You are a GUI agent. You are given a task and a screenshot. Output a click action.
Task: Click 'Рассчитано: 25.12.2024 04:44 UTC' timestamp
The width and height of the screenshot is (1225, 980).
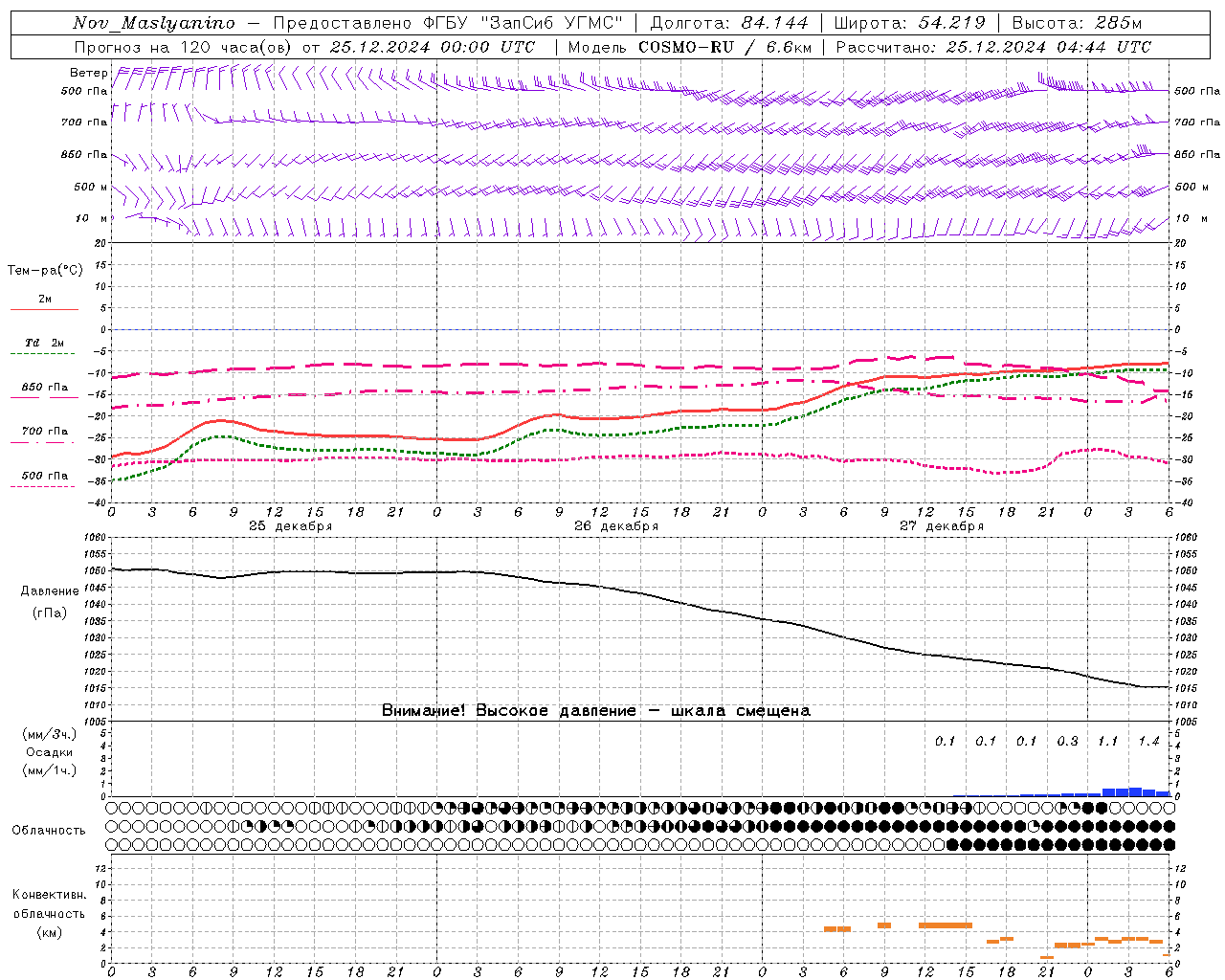pyautogui.click(x=993, y=47)
